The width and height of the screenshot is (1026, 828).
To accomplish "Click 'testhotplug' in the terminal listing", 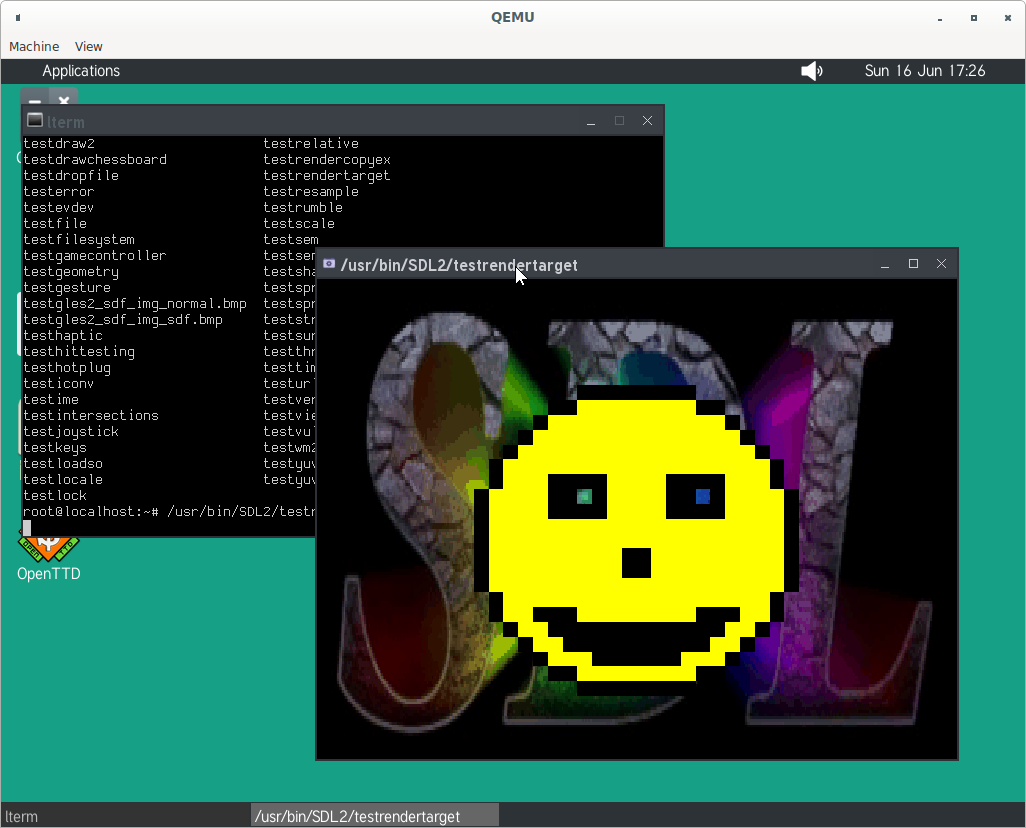I will (x=67, y=368).
